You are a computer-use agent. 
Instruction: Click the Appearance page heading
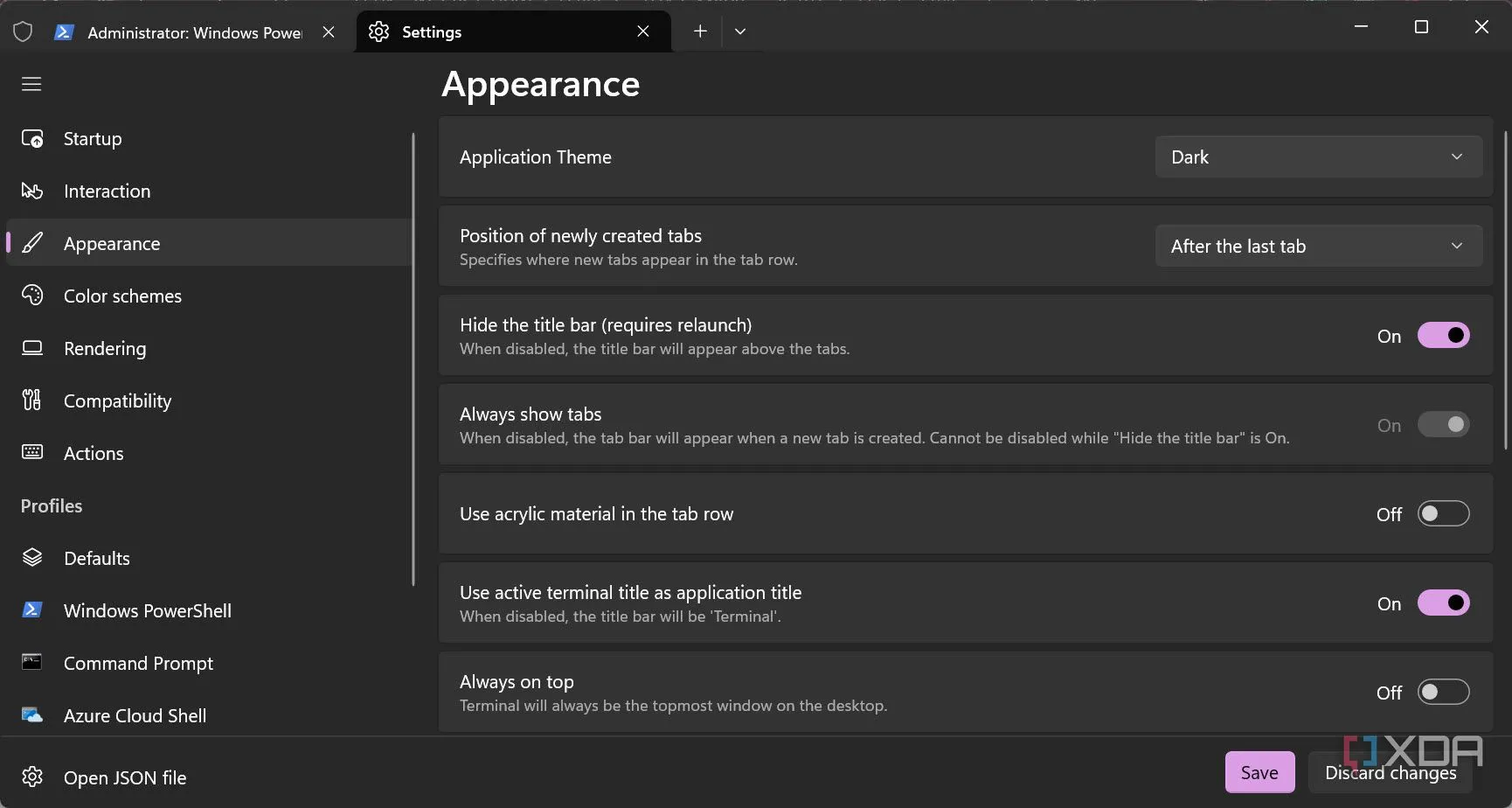point(540,84)
